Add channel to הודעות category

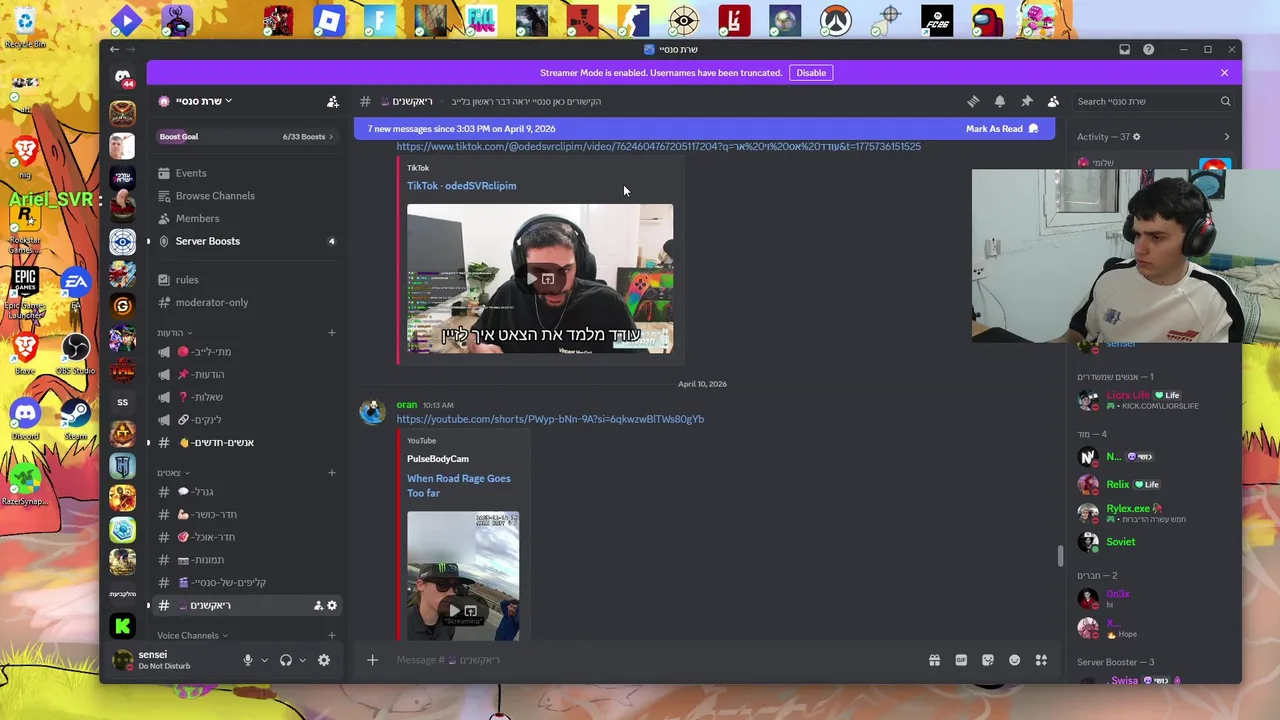point(332,333)
